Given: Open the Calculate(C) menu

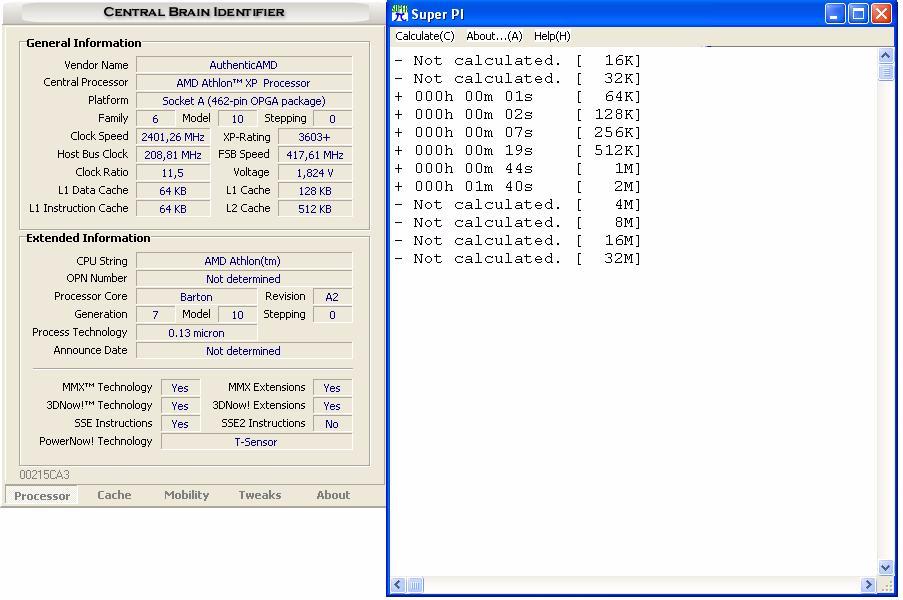Looking at the screenshot, I should tap(424, 36).
